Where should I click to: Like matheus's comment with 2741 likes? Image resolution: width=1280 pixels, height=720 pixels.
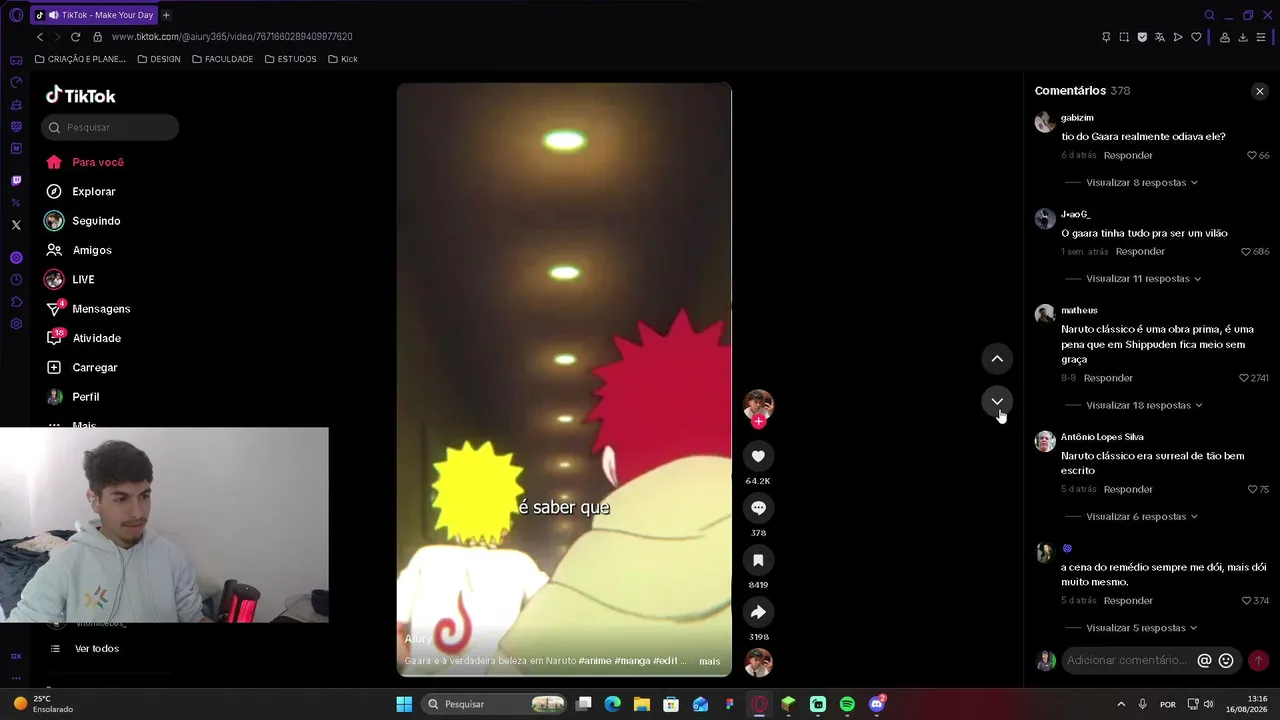1244,378
